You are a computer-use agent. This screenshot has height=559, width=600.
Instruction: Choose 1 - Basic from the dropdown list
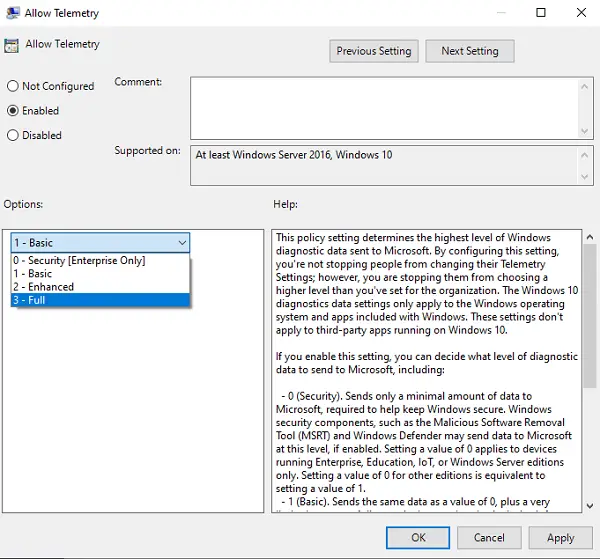click(100, 274)
